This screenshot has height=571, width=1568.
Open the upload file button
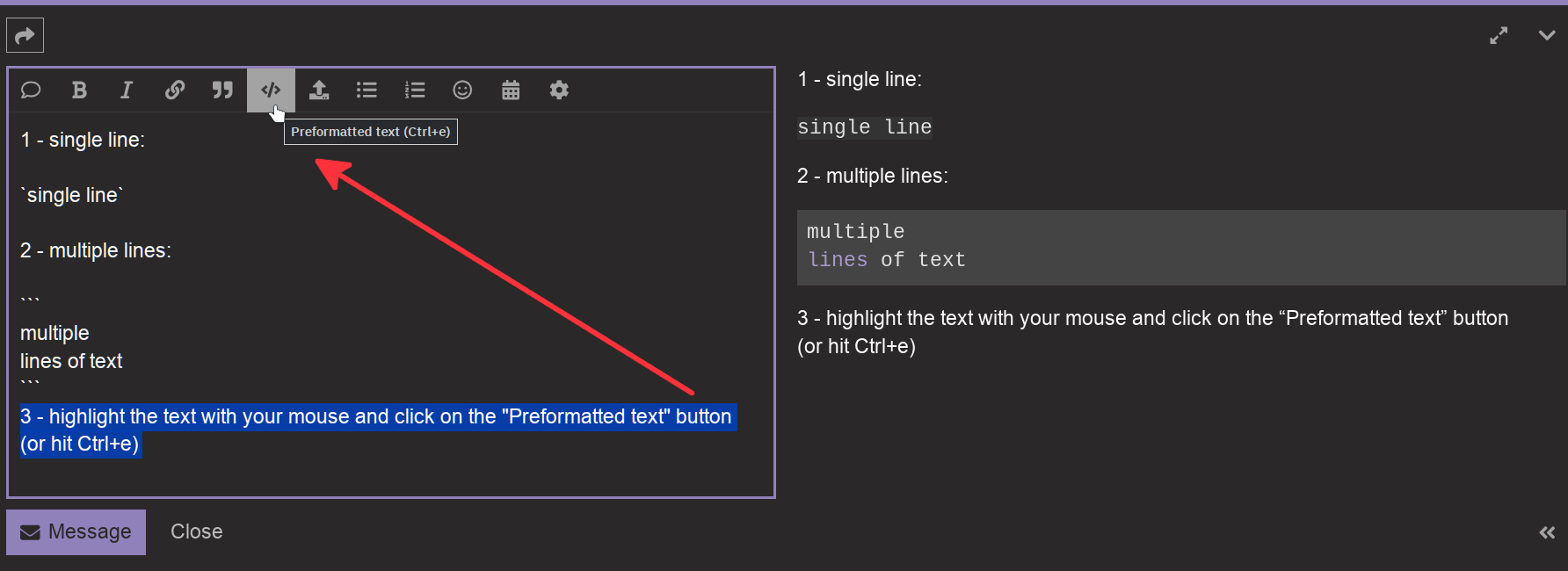coord(319,90)
